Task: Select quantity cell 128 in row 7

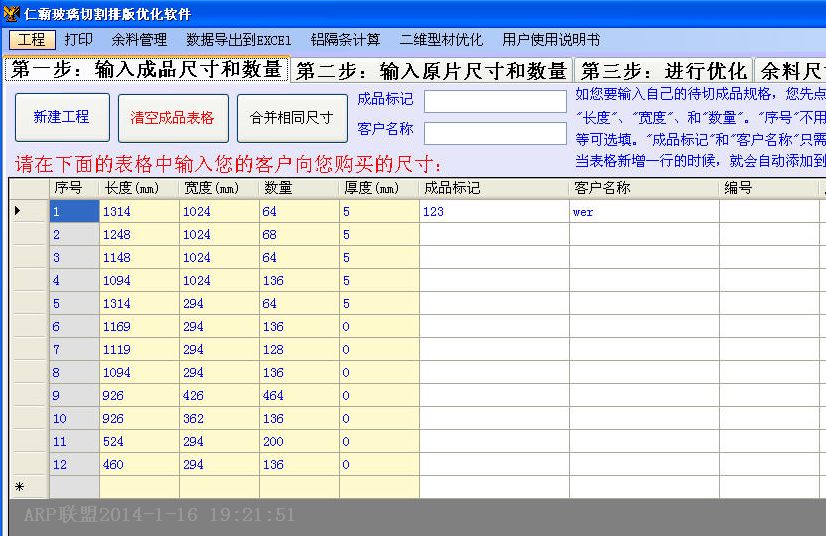Action: click(299, 349)
